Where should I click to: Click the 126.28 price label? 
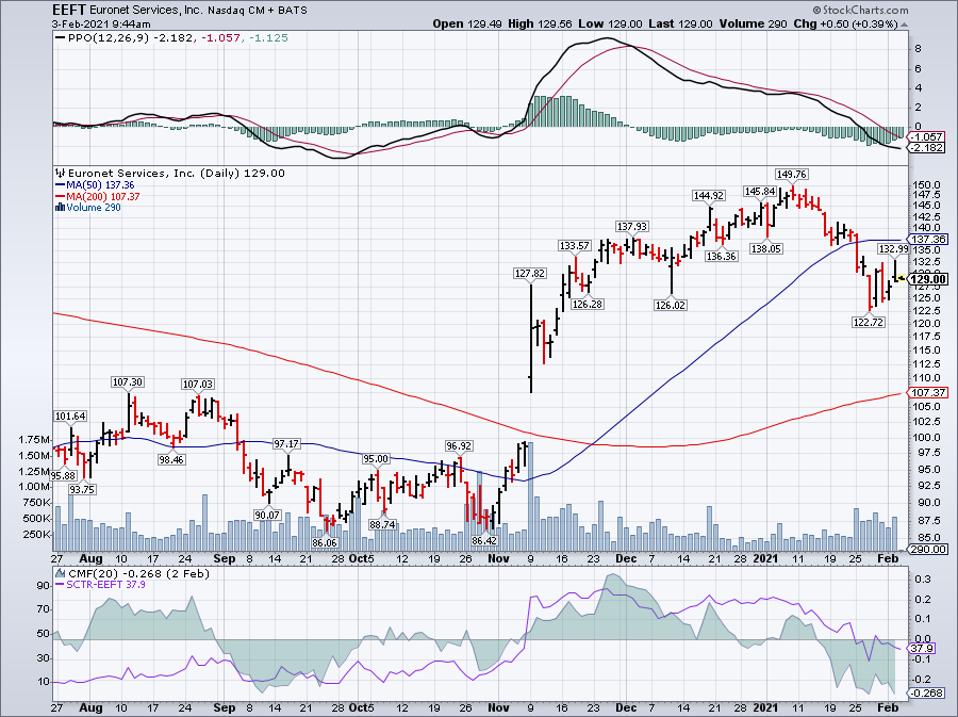click(x=587, y=304)
